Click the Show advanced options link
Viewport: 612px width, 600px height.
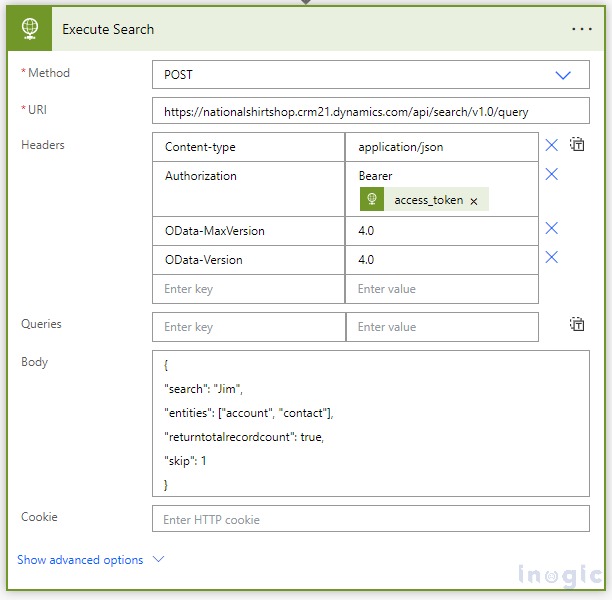80,560
